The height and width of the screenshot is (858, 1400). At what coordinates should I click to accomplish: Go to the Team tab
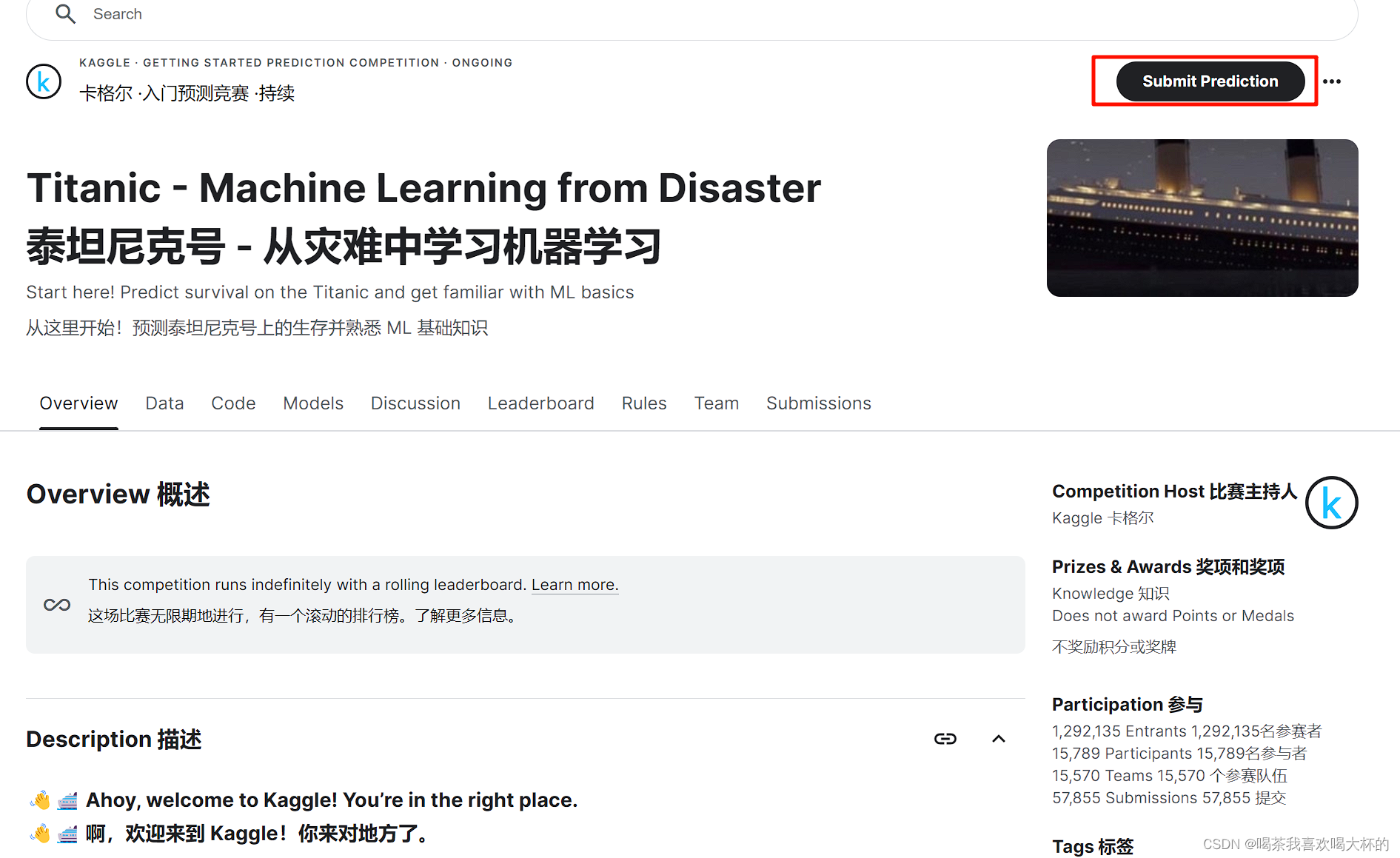(x=716, y=403)
